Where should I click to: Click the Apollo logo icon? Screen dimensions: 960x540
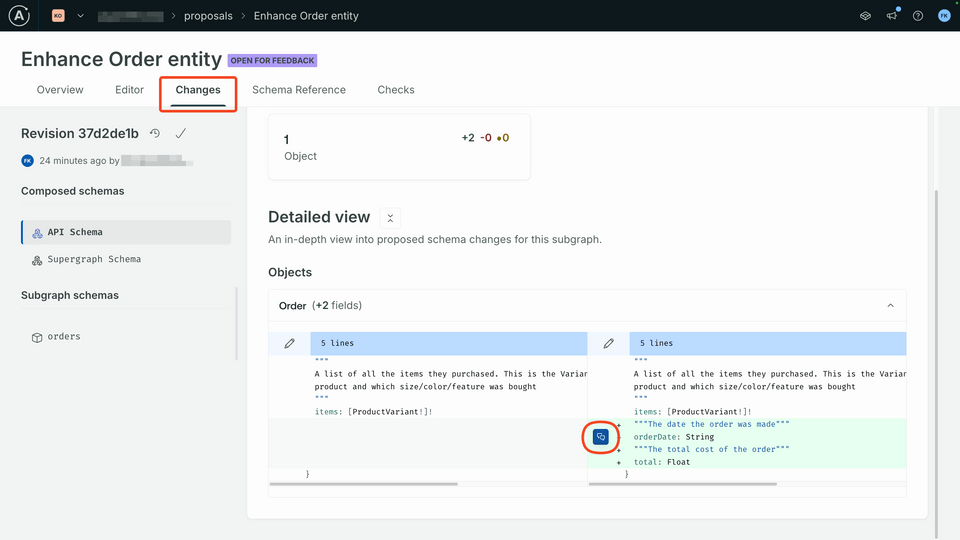(x=19, y=15)
